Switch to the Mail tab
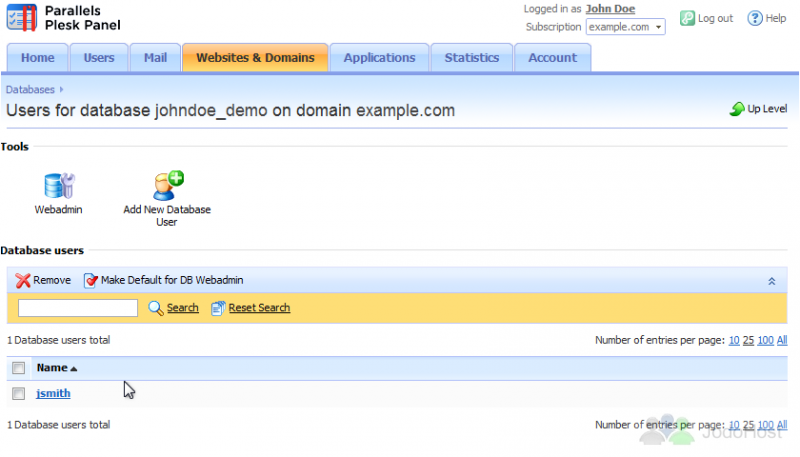The width and height of the screenshot is (800, 457). click(155, 58)
